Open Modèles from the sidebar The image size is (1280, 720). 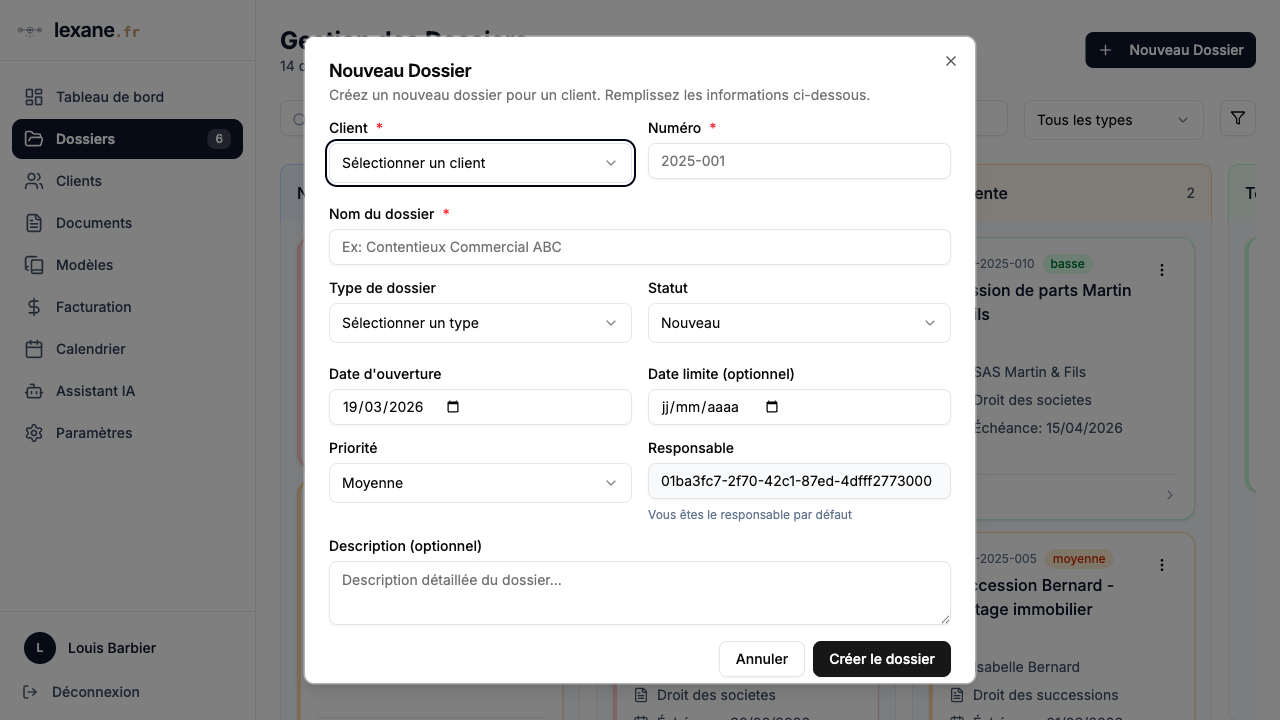point(84,265)
